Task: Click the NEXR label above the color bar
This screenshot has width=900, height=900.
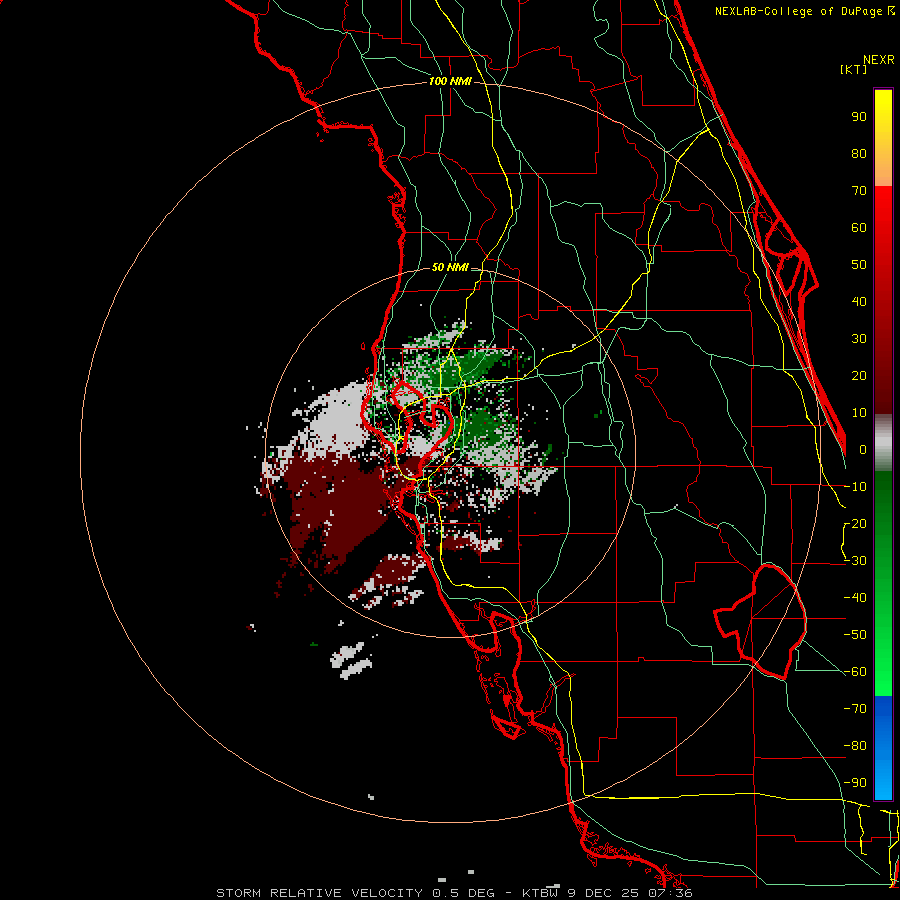Action: click(879, 60)
